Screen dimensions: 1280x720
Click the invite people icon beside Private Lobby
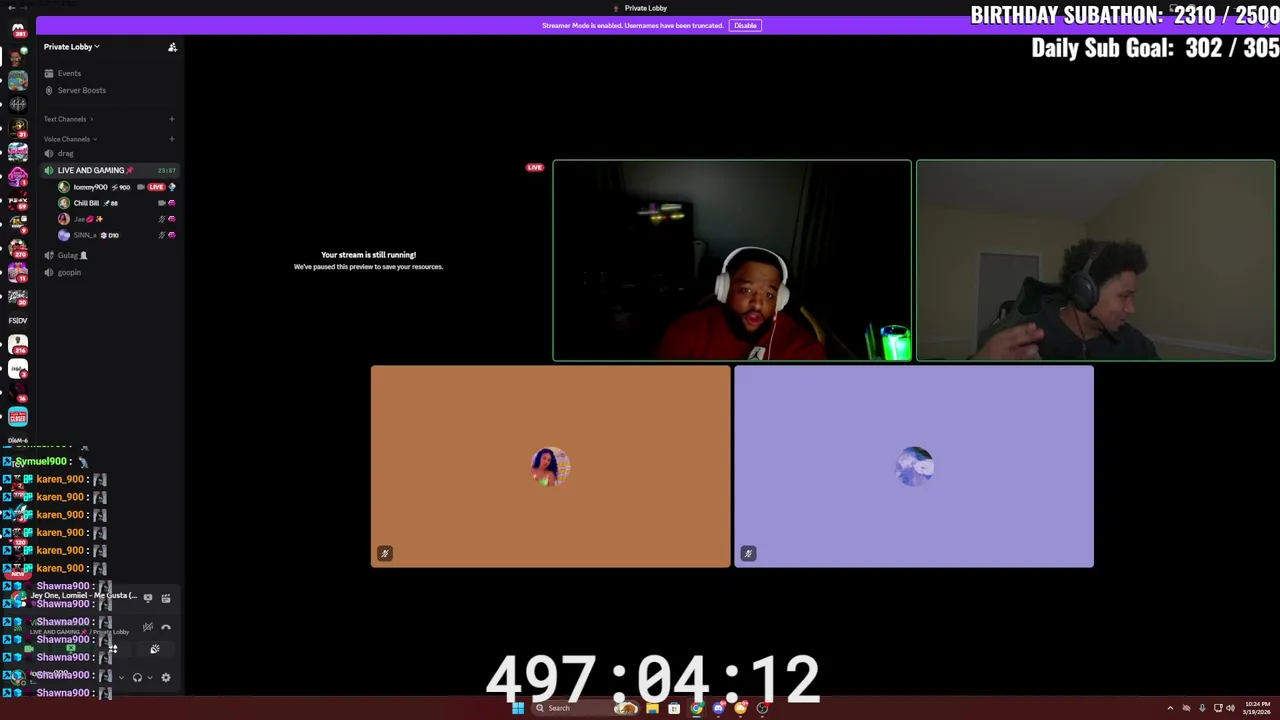coord(172,47)
